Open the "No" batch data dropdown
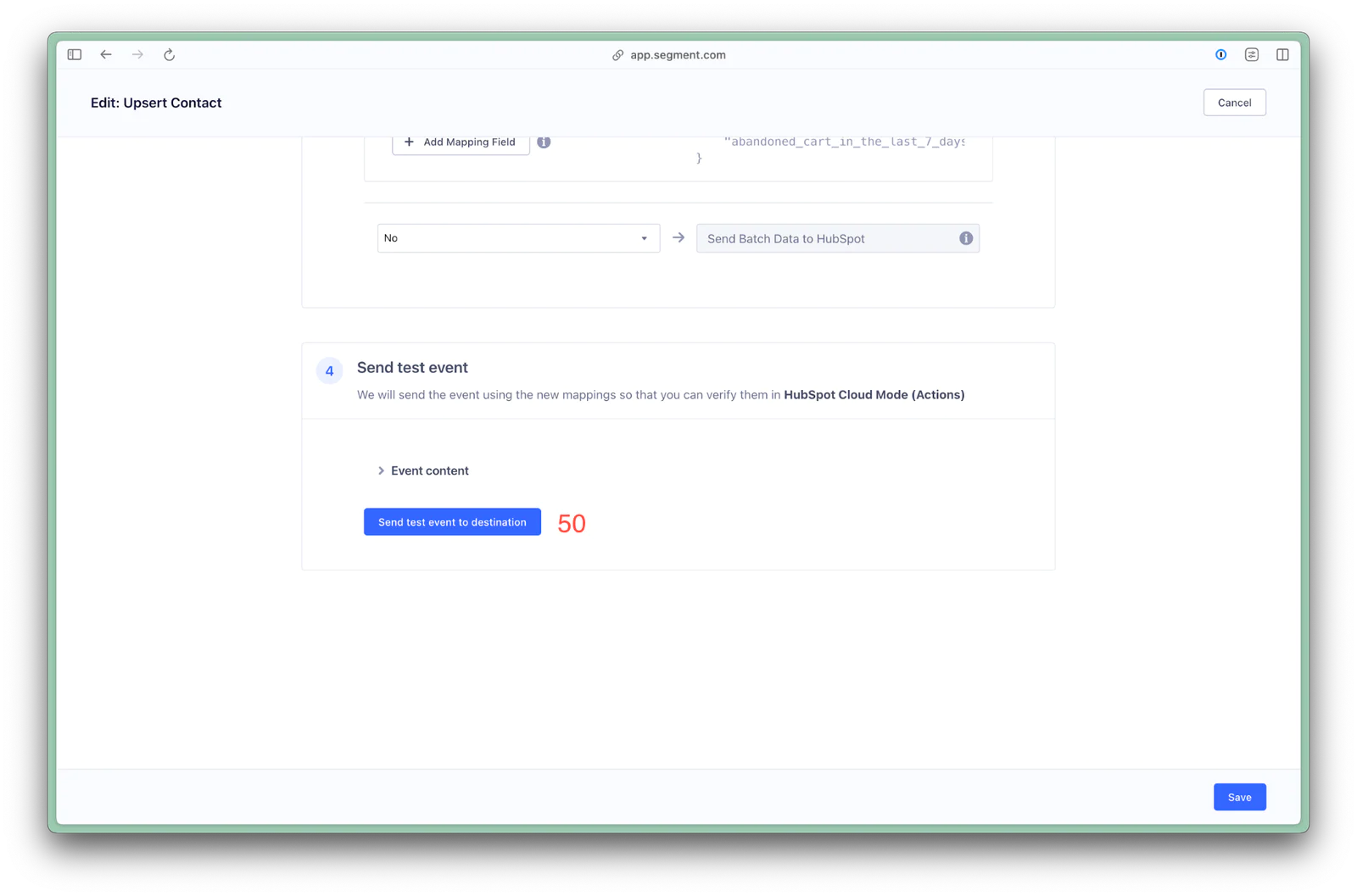The height and width of the screenshot is (896, 1357). point(518,238)
